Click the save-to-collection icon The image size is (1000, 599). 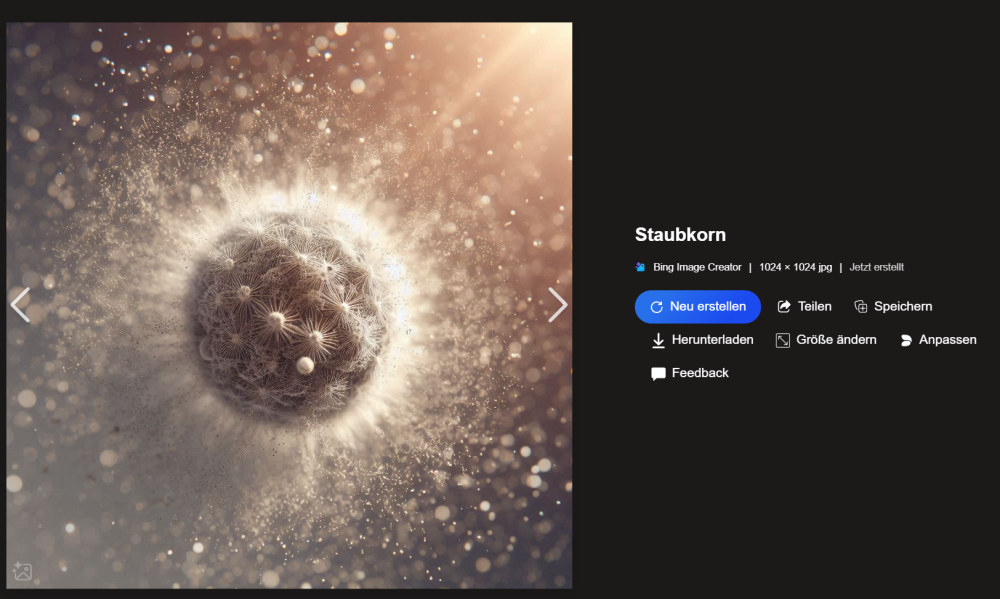click(x=860, y=307)
